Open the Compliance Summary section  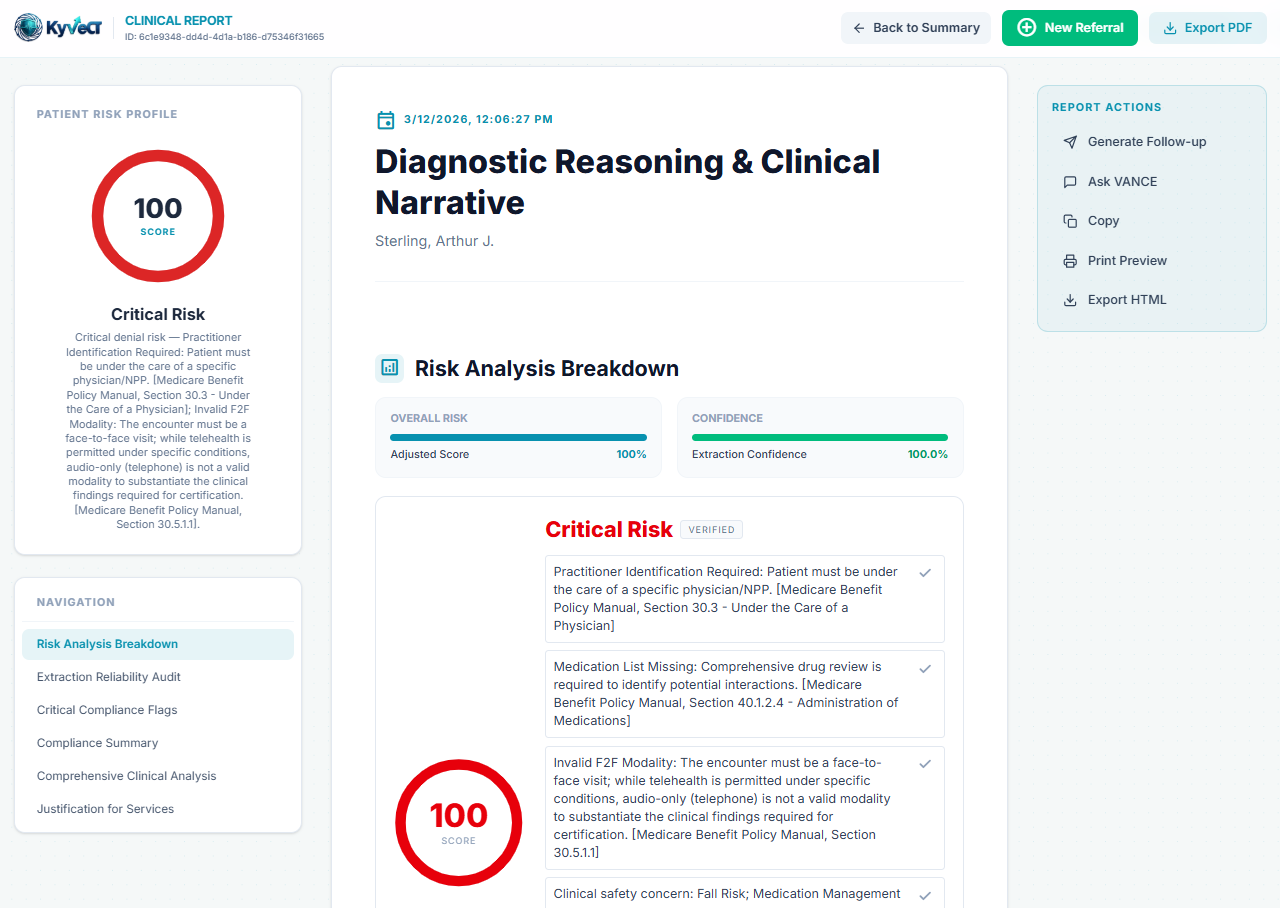(x=97, y=742)
